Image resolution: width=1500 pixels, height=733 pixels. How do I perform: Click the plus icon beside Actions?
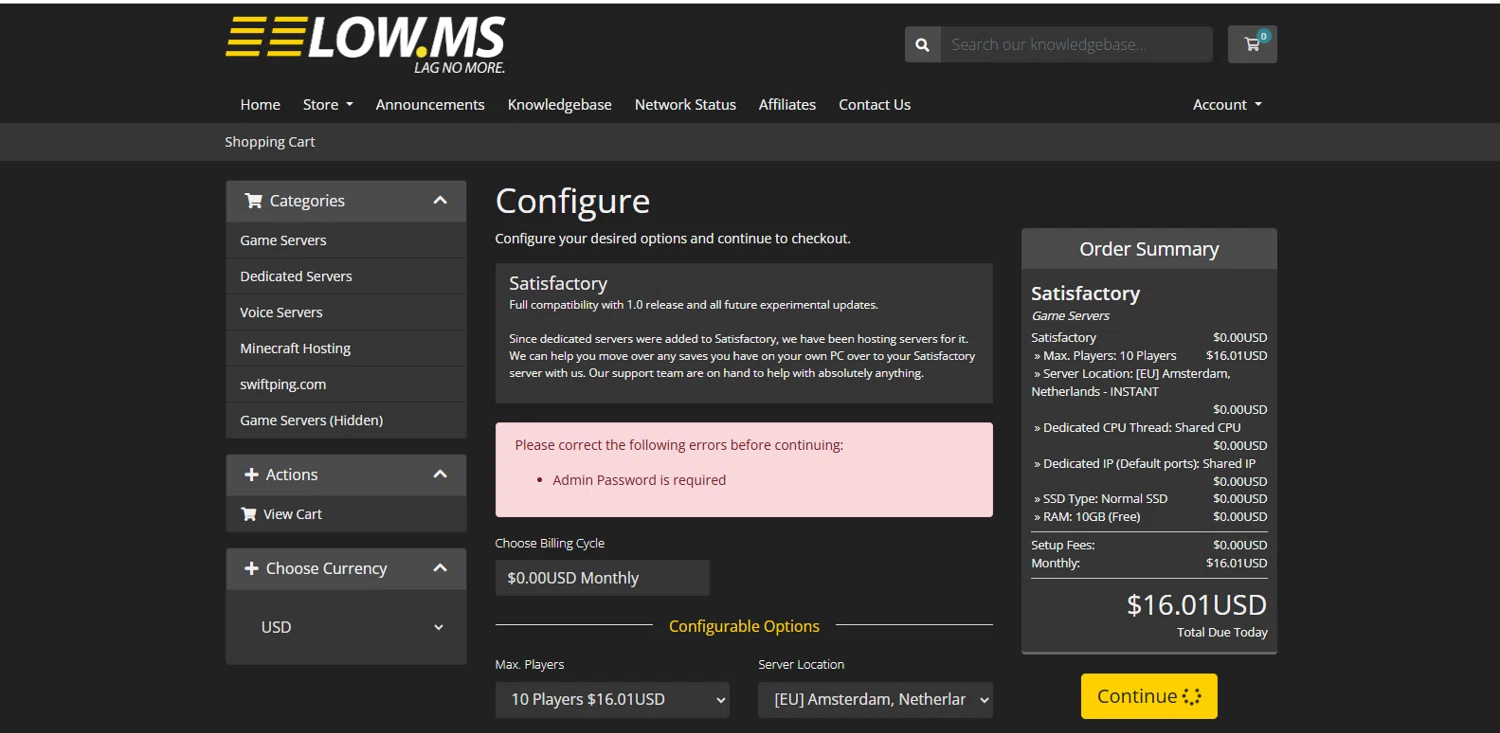coord(252,475)
